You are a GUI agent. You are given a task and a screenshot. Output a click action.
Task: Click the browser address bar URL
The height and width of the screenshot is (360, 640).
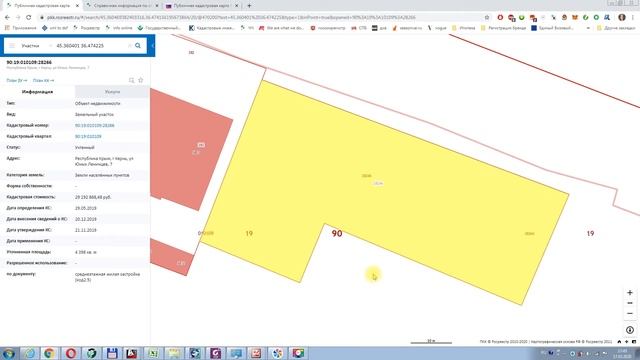(231, 18)
